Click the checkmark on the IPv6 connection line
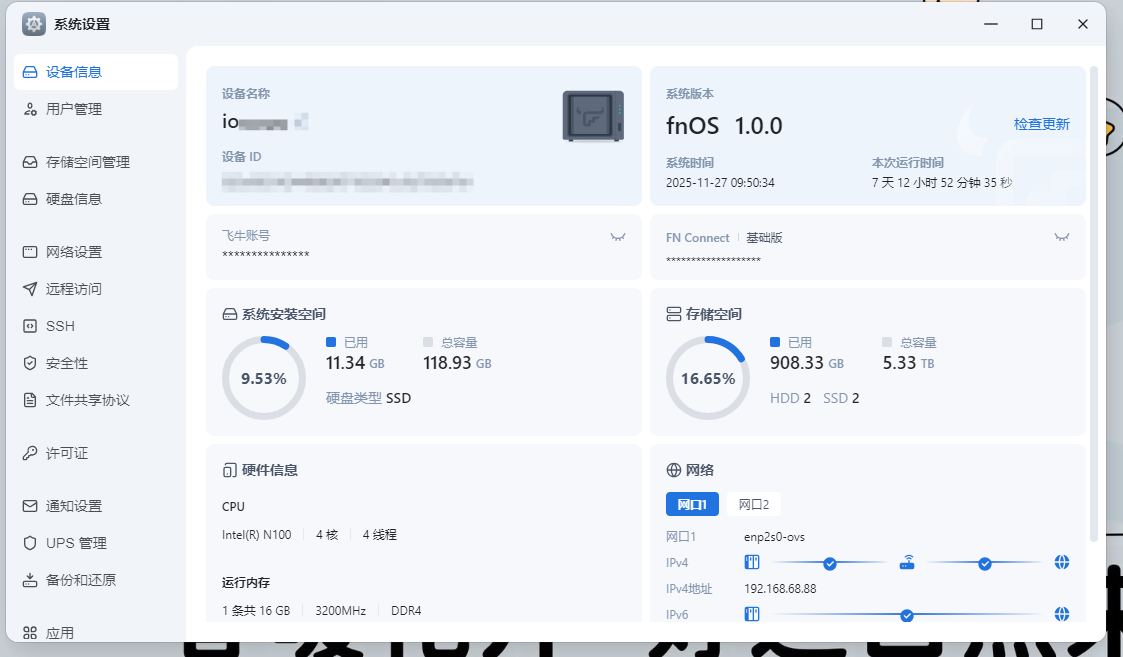This screenshot has width=1123, height=657. point(906,616)
